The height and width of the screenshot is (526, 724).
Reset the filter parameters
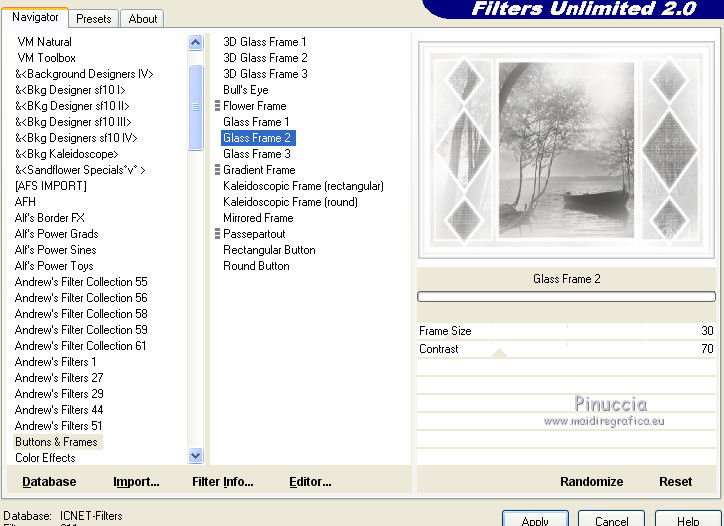tap(675, 482)
